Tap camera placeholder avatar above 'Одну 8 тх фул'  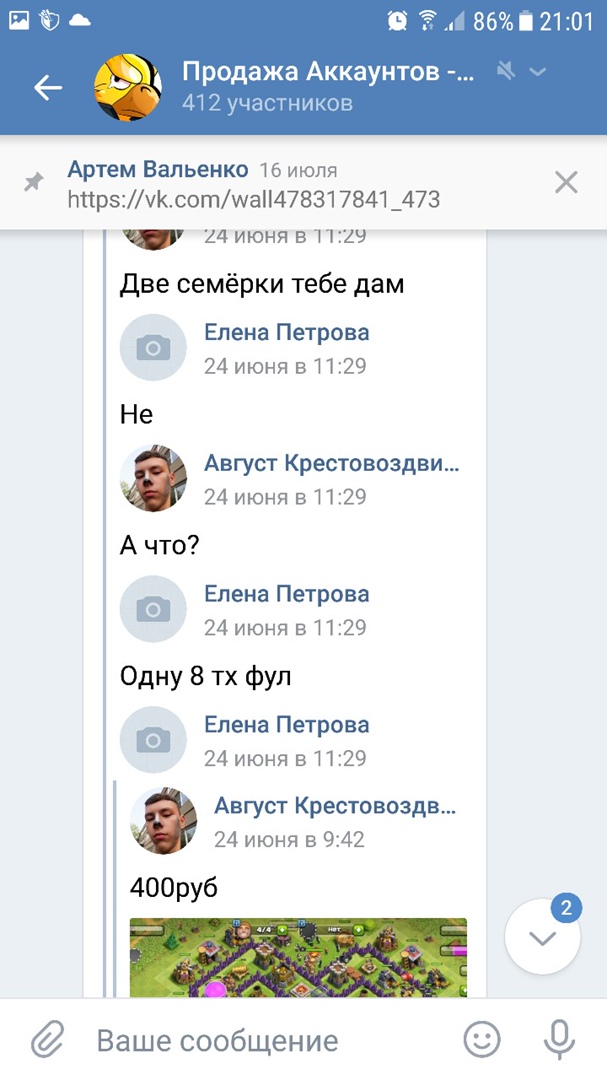click(x=153, y=609)
